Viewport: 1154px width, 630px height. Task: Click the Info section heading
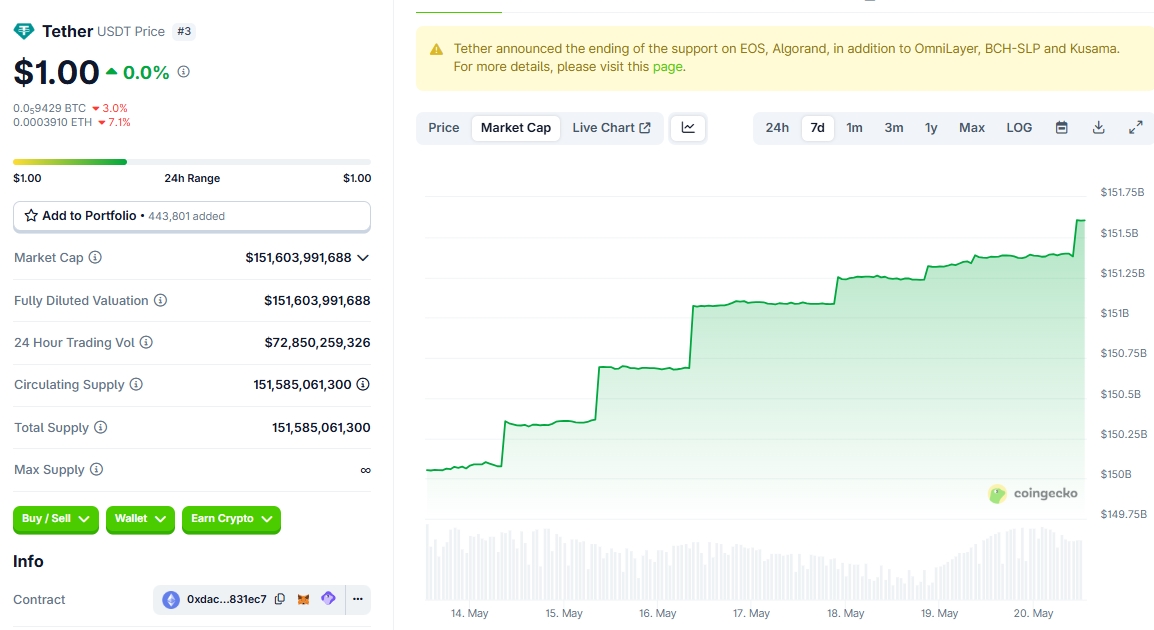28,562
